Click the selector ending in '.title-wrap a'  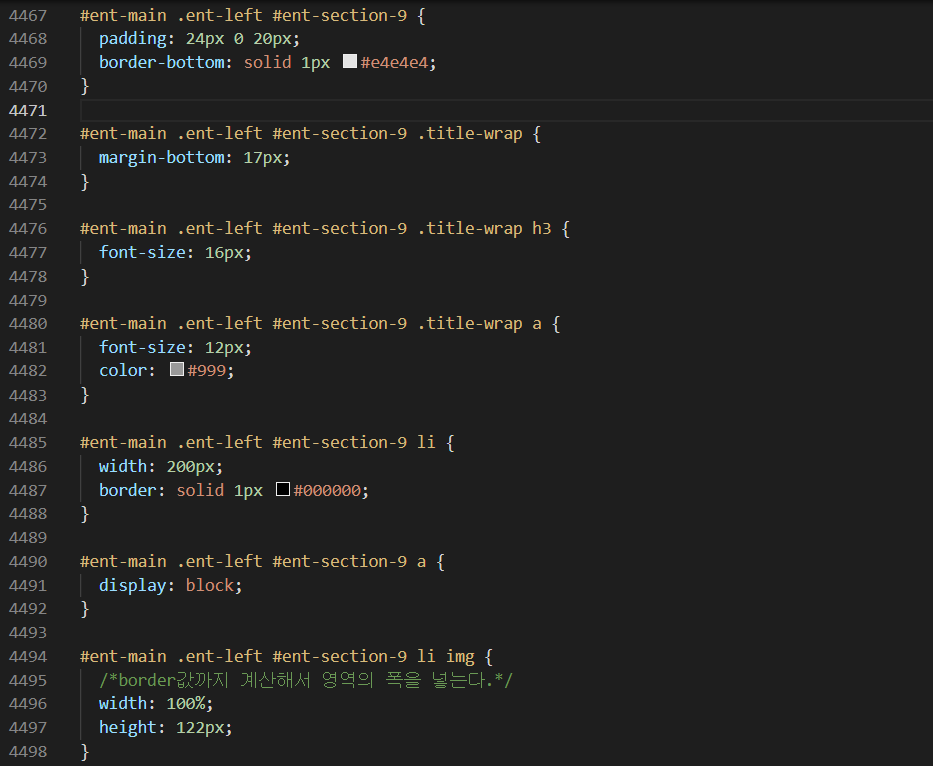[x=311, y=324]
